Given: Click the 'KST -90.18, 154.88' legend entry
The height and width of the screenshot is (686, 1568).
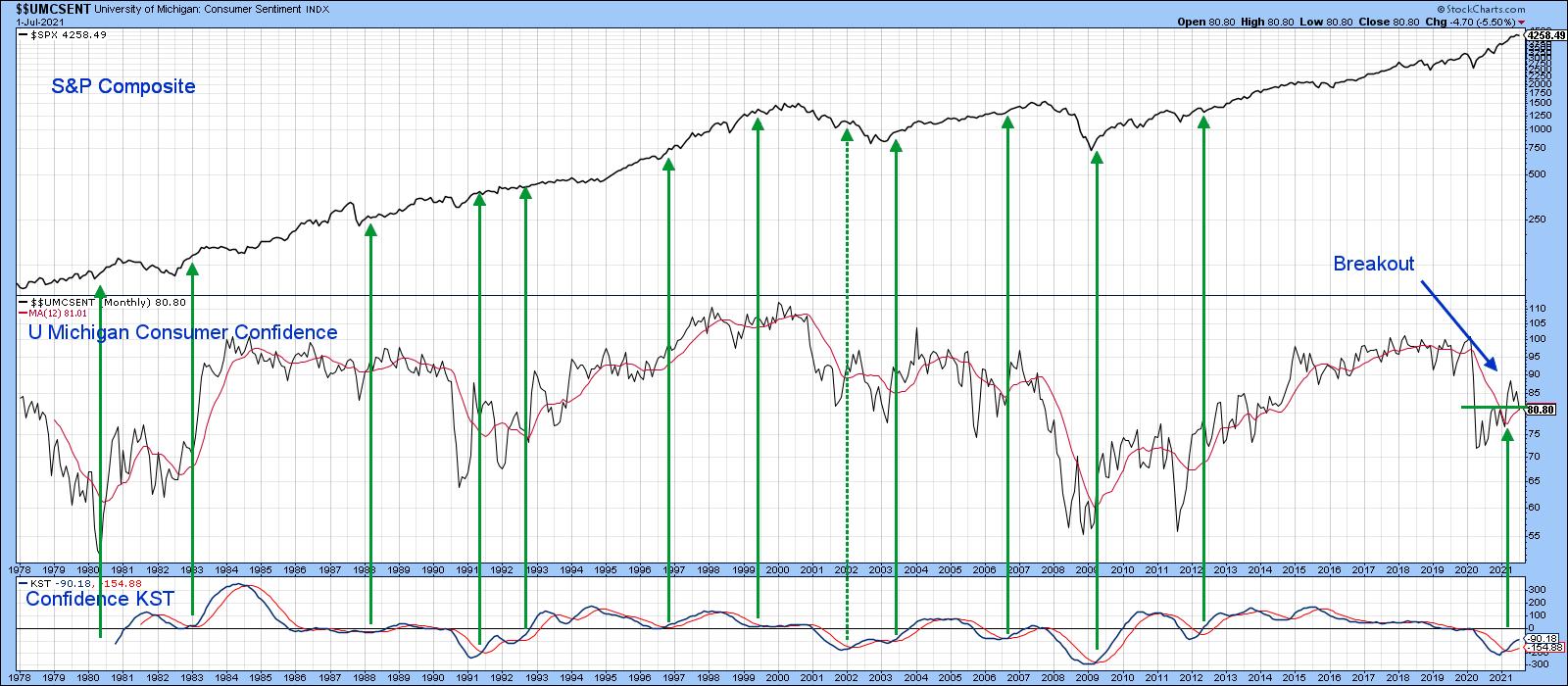Looking at the screenshot, I should pos(82,583).
